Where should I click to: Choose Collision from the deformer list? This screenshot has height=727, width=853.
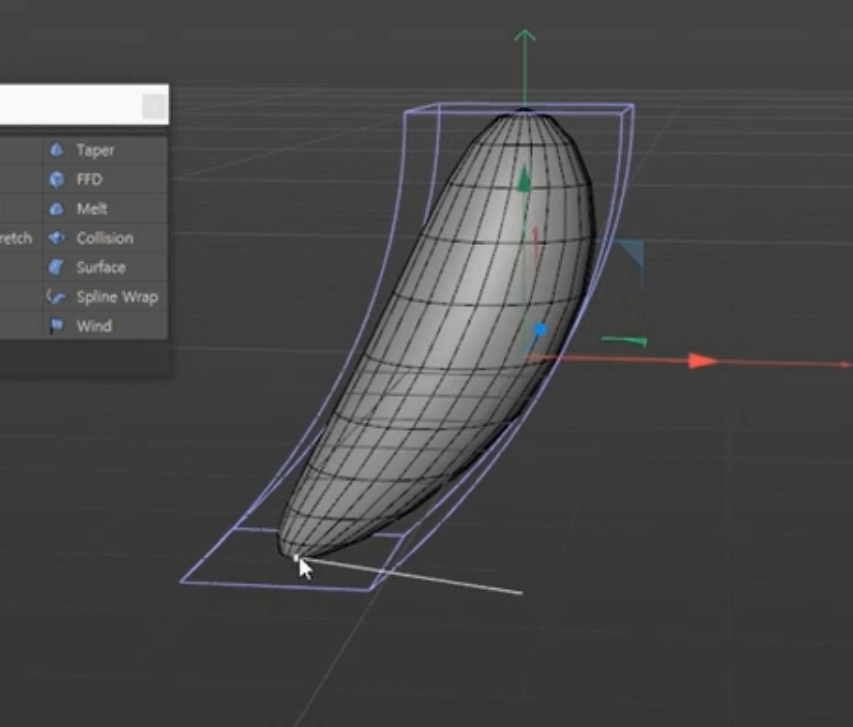coord(104,238)
